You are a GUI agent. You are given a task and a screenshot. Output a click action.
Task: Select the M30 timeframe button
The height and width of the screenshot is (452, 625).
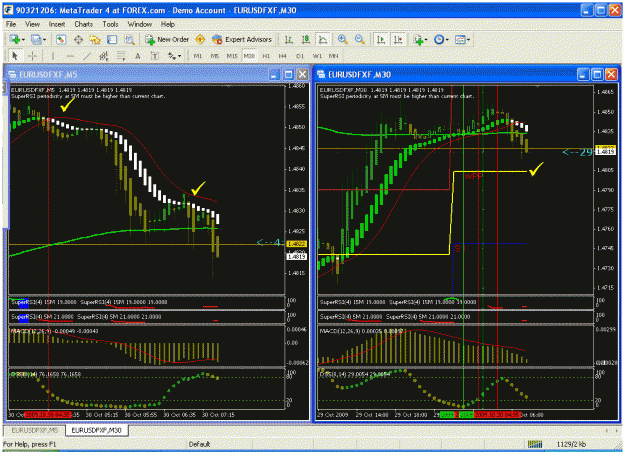(249, 56)
